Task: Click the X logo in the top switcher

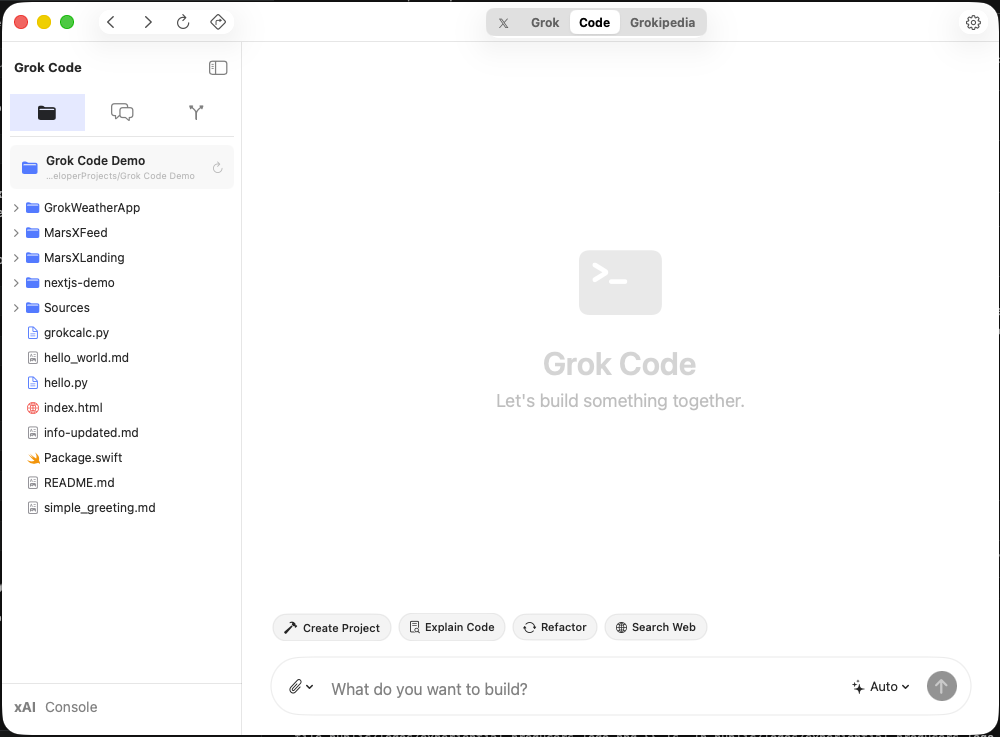Action: (x=504, y=21)
